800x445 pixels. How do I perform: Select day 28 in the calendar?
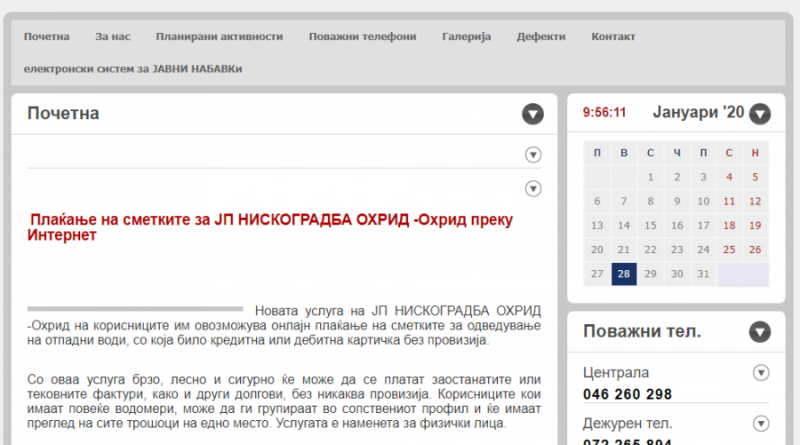(x=623, y=274)
